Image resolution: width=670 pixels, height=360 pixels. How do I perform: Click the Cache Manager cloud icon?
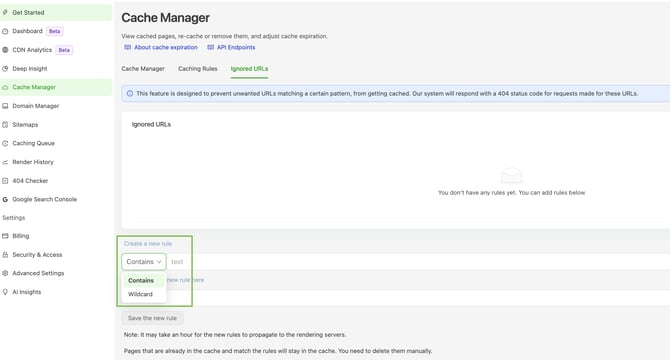tap(5, 87)
